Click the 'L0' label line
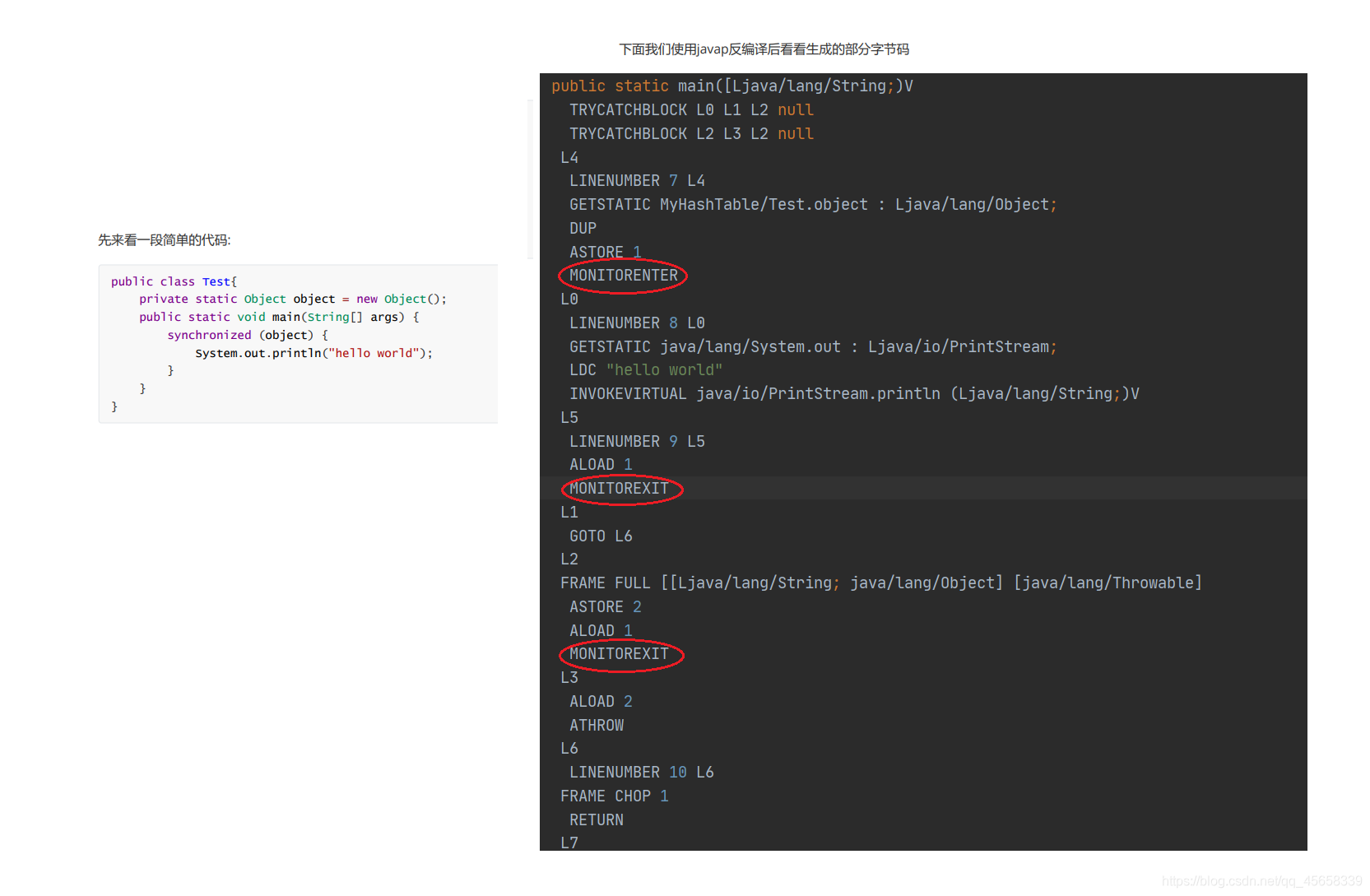The height and width of the screenshot is (896, 1370). (x=569, y=299)
